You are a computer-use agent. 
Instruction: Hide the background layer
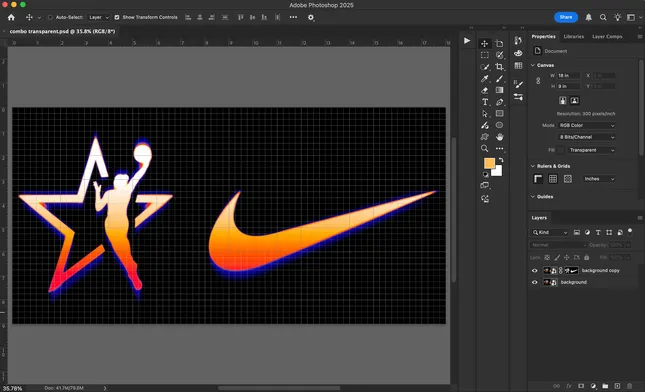[x=535, y=282]
